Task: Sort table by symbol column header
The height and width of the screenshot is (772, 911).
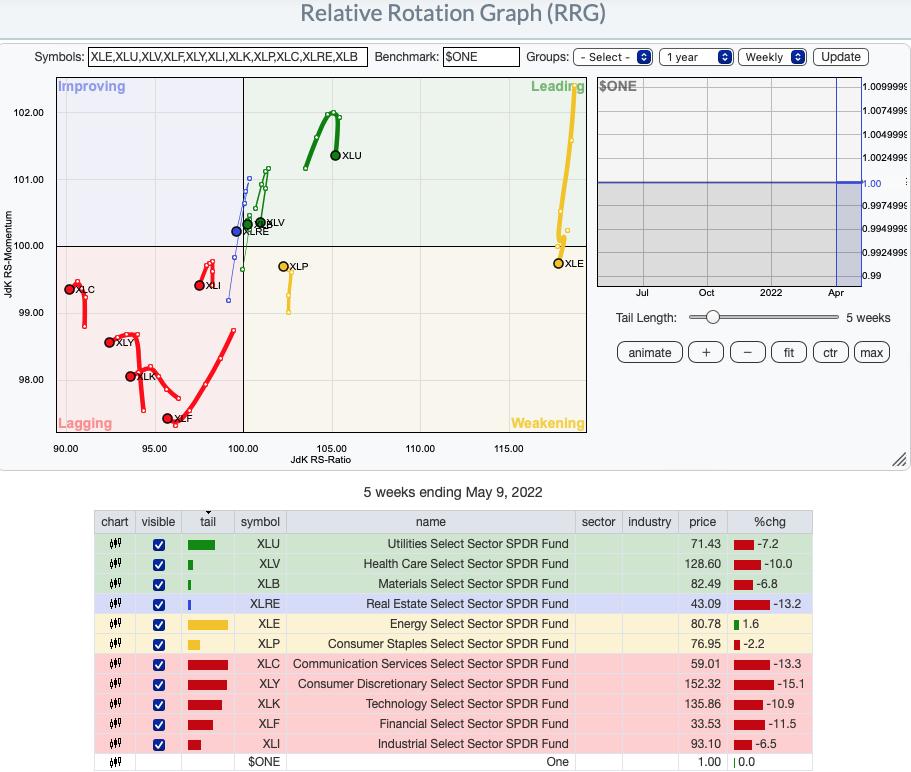Action: [x=259, y=521]
